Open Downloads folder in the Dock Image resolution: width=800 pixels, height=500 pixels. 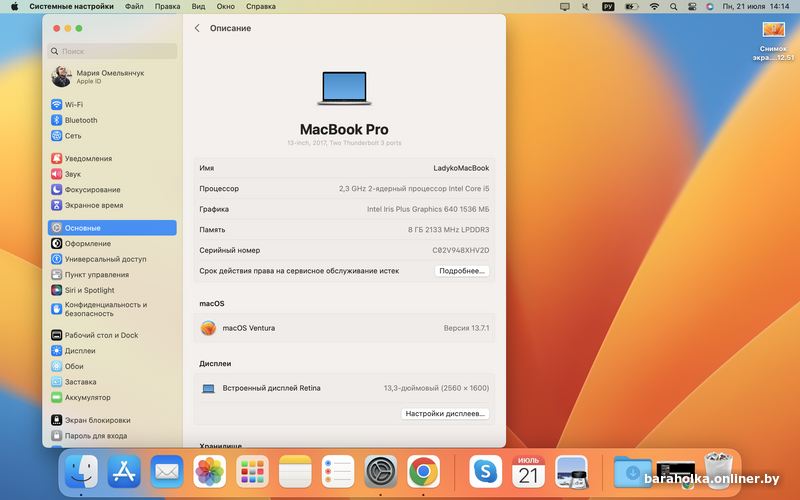[x=633, y=472]
